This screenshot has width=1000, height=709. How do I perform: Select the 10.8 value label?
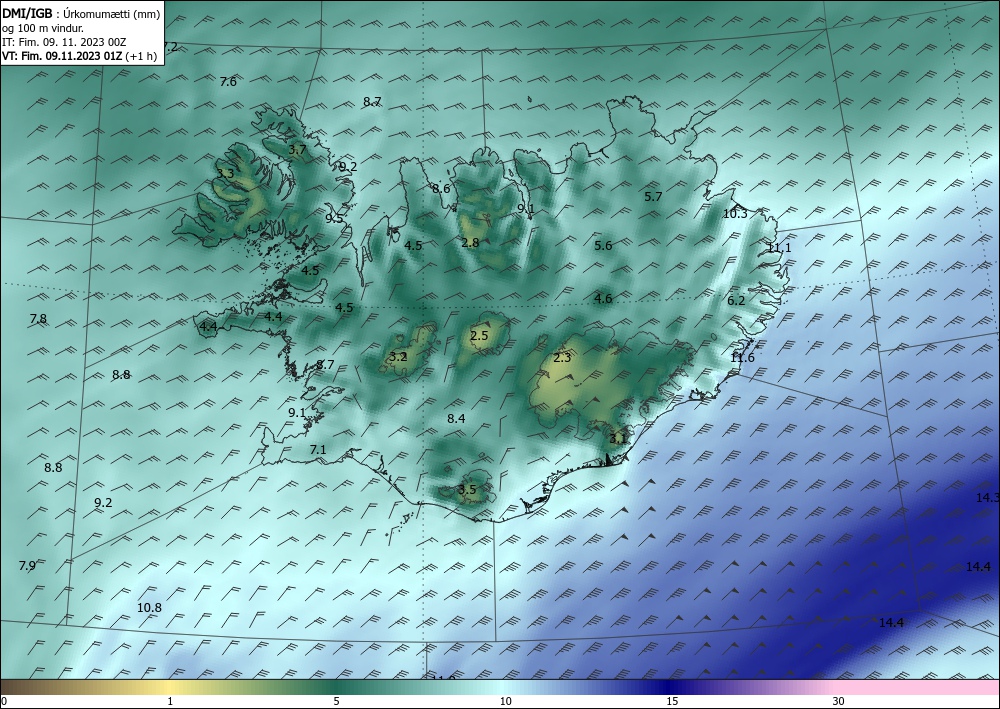coord(149,608)
